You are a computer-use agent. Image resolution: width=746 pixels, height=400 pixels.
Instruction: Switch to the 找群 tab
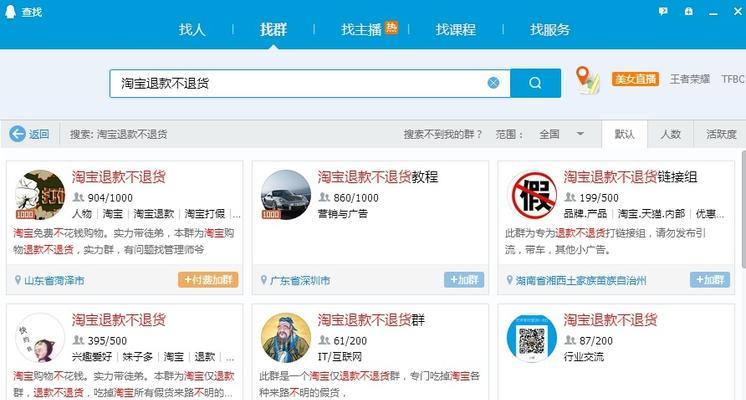pos(273,29)
